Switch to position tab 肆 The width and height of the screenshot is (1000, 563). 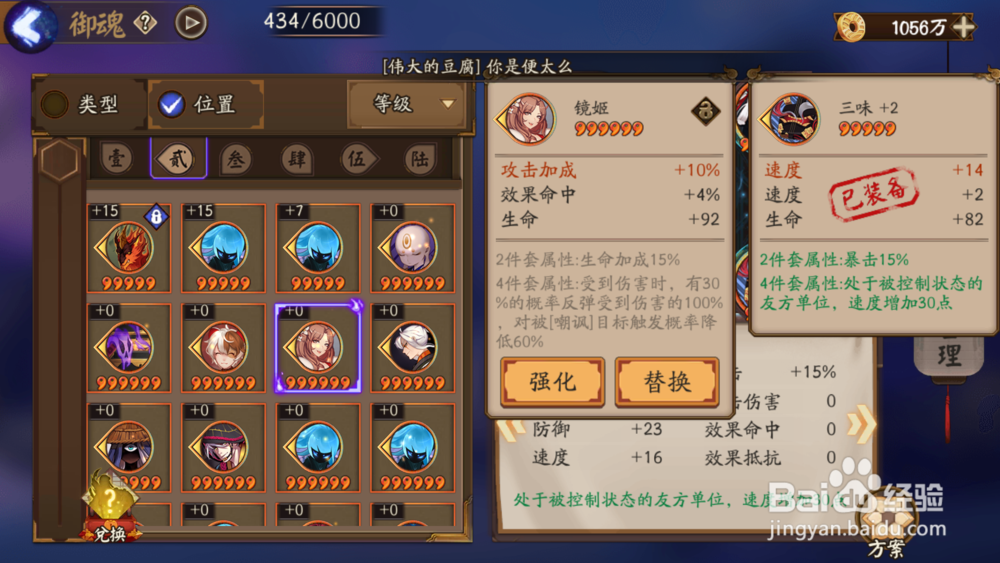297,158
